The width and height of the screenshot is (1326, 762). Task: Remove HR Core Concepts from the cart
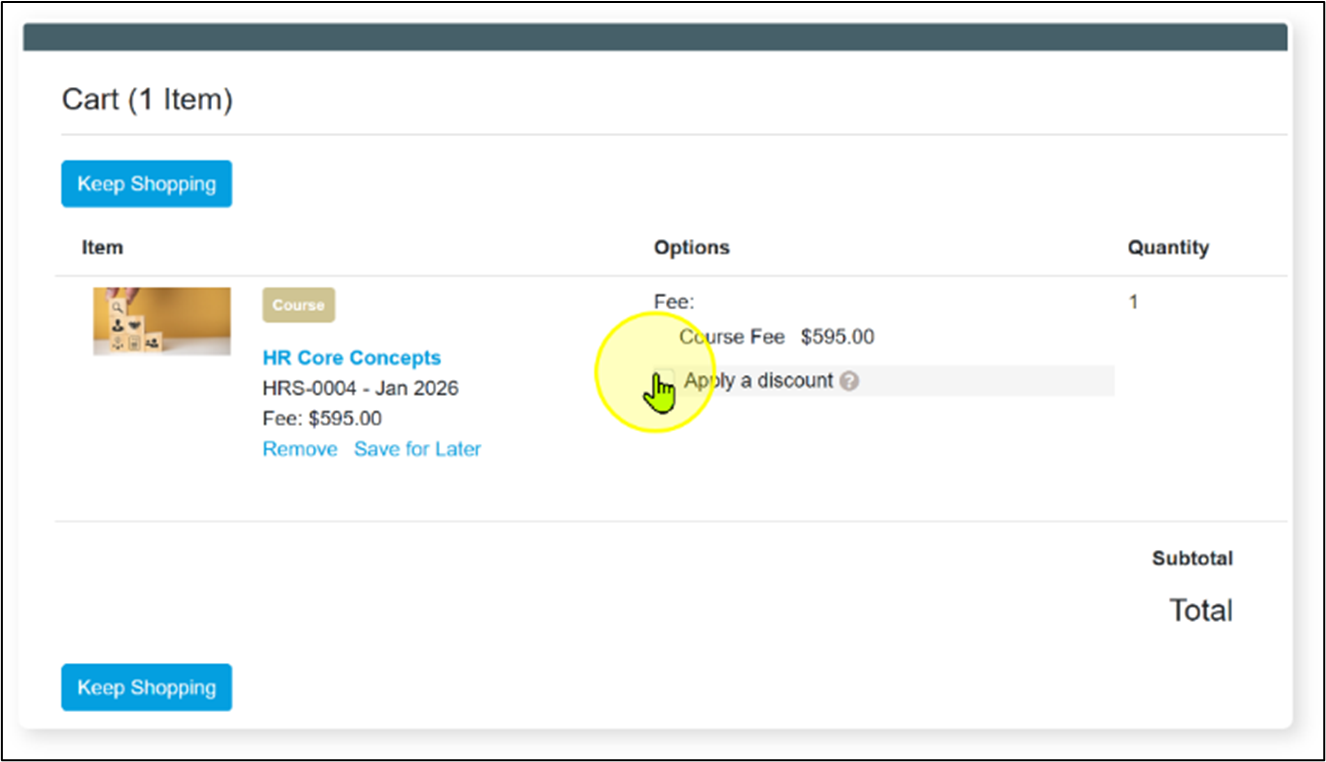pos(299,449)
